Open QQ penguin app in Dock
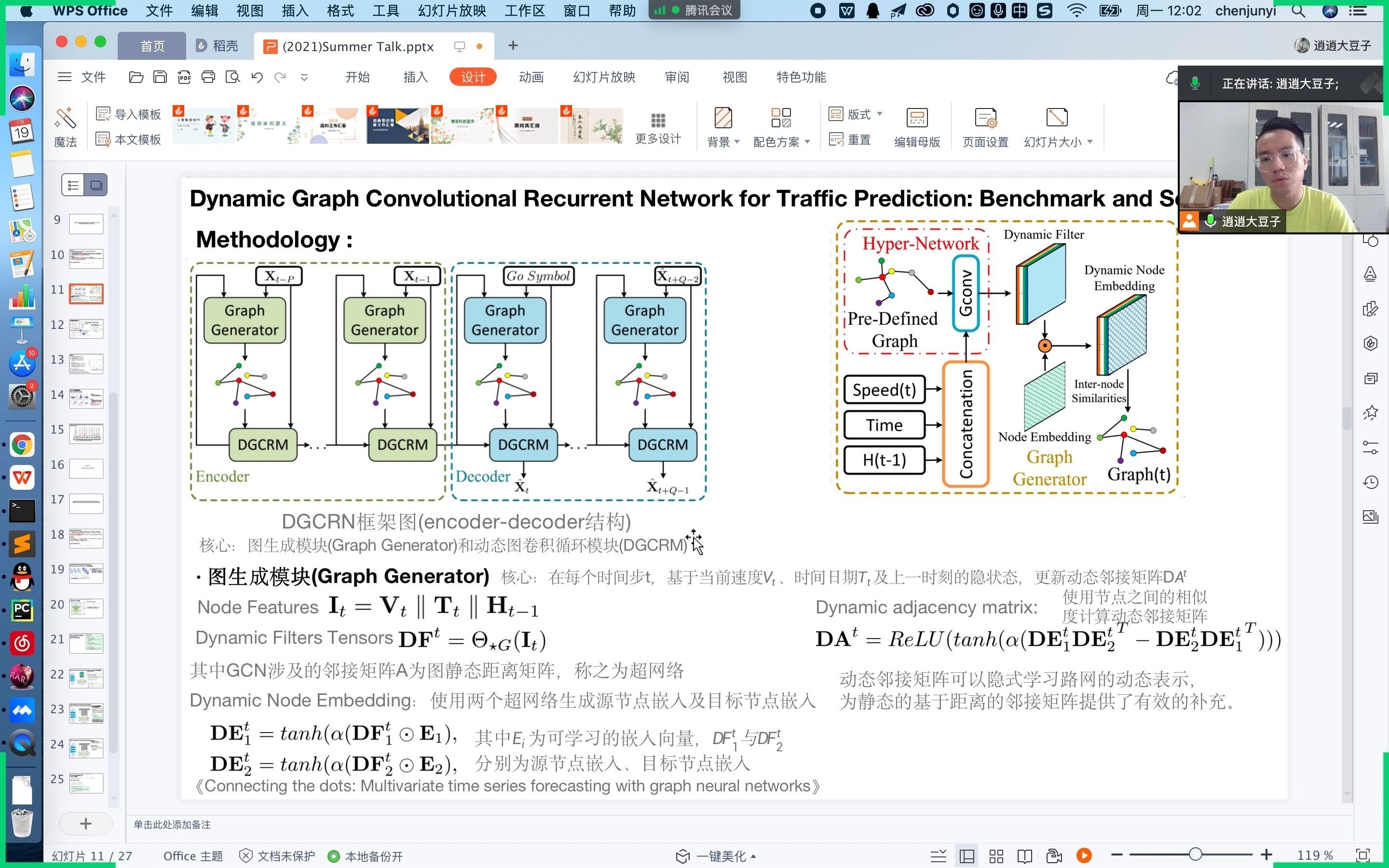The width and height of the screenshot is (1389, 868). click(x=22, y=577)
